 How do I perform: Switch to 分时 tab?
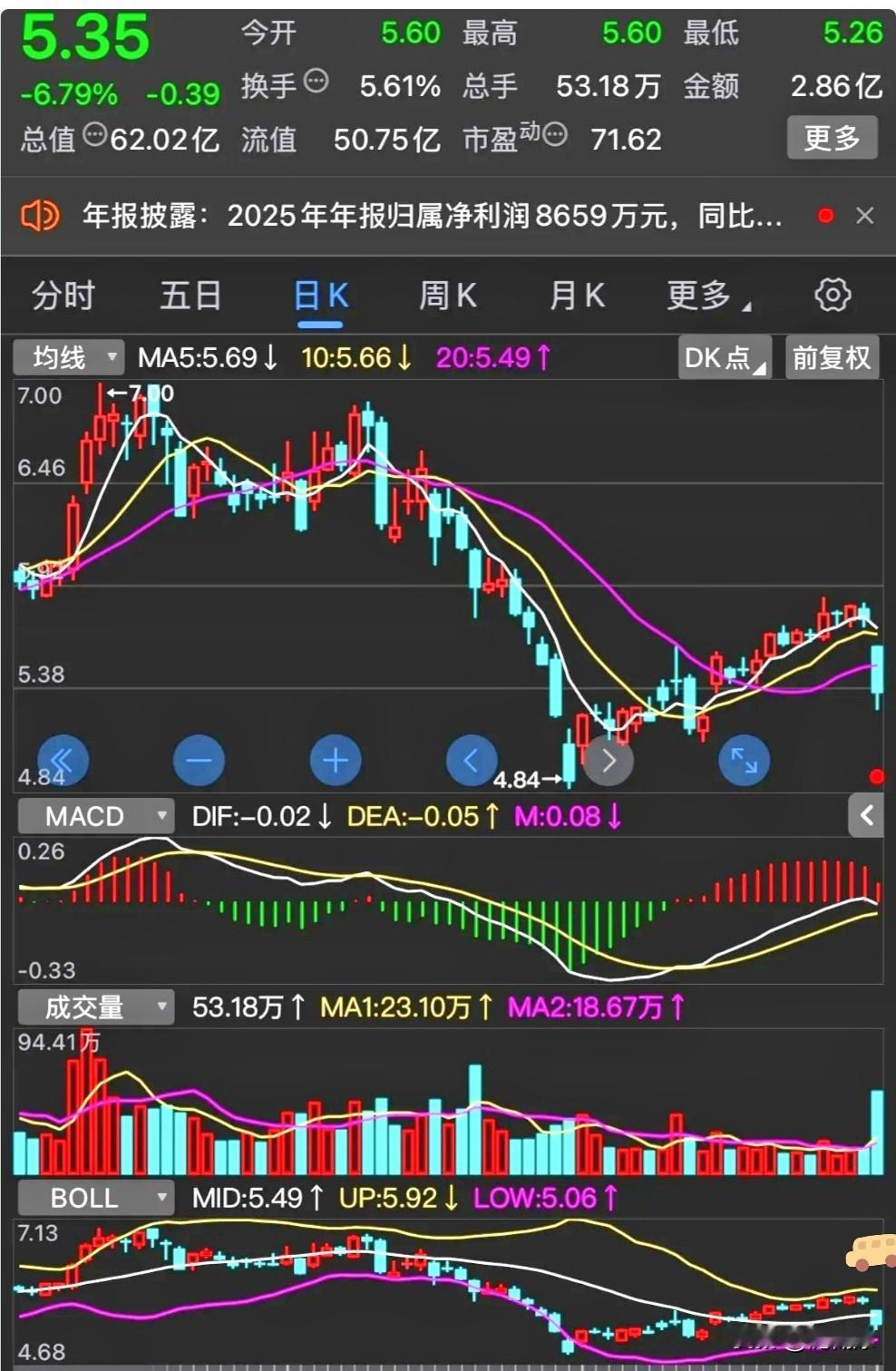63,296
